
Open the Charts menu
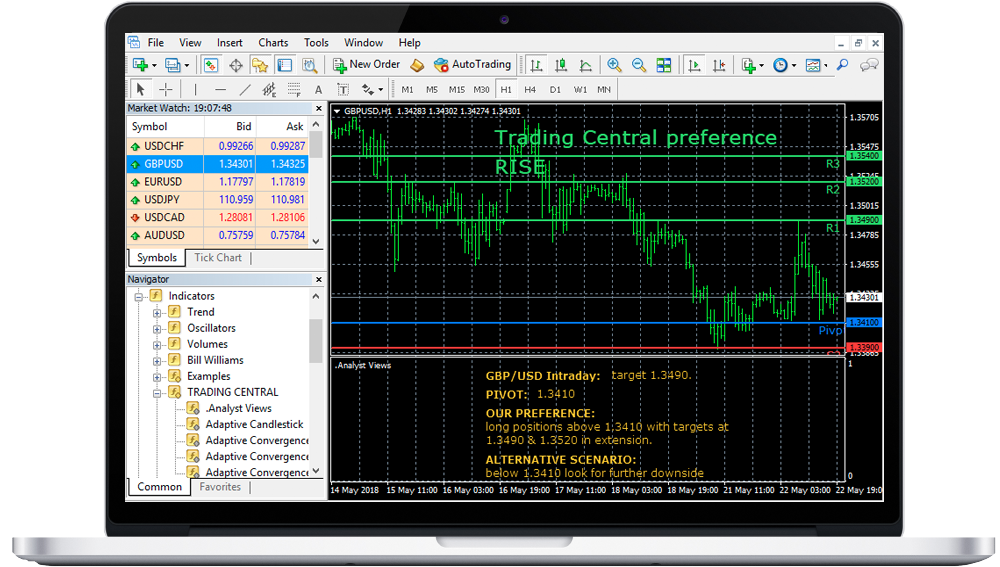[273, 43]
